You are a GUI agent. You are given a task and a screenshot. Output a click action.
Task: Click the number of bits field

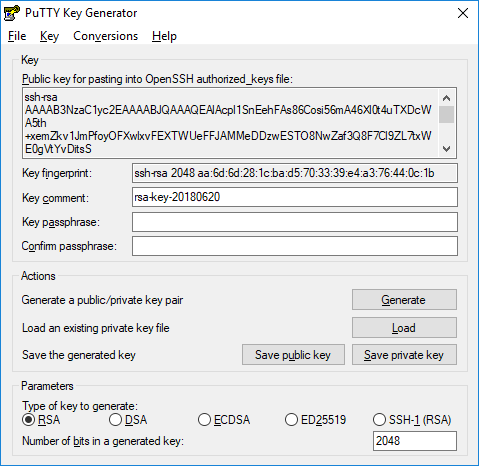415,441
